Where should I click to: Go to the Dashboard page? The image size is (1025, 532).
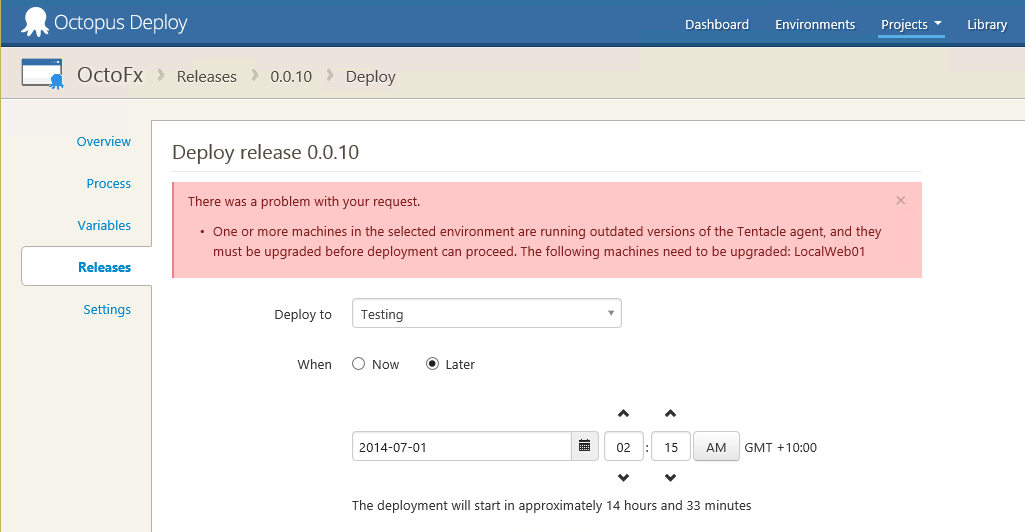pyautogui.click(x=716, y=24)
